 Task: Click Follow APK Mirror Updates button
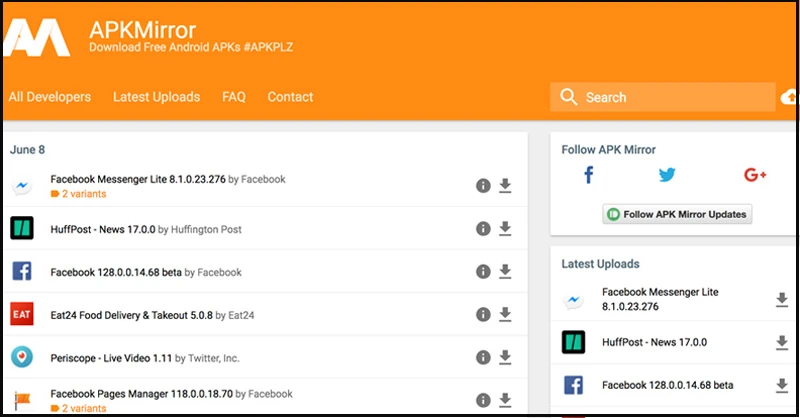point(677,214)
